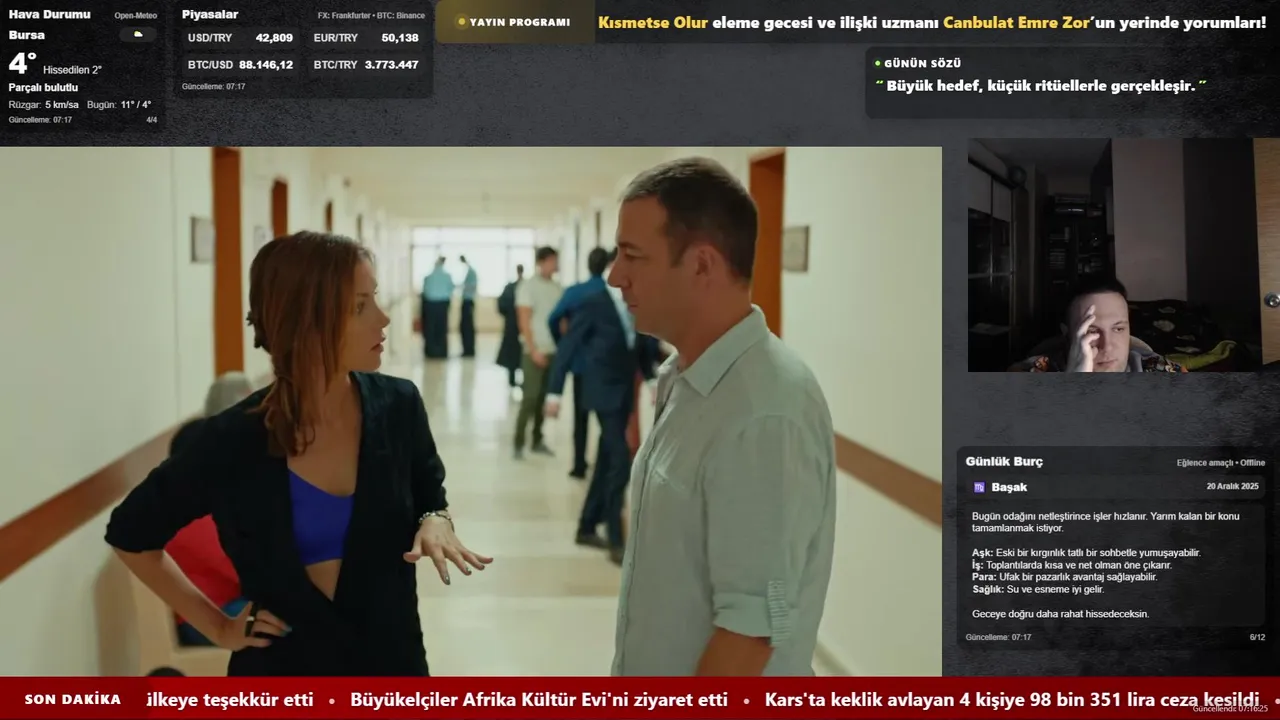
Task: Click the Parçalı bulutlu condition text
Action: point(43,88)
